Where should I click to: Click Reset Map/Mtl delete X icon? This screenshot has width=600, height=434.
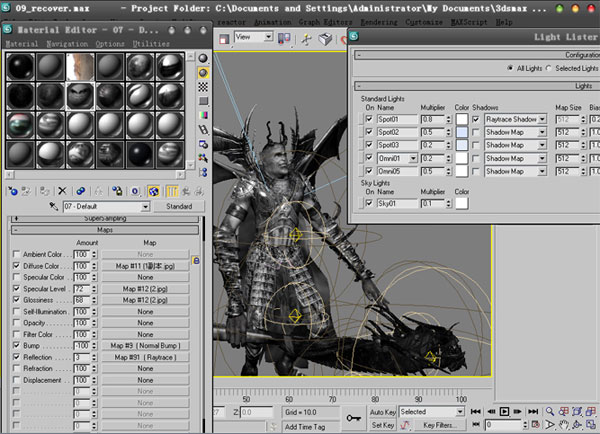pyautogui.click(x=62, y=189)
